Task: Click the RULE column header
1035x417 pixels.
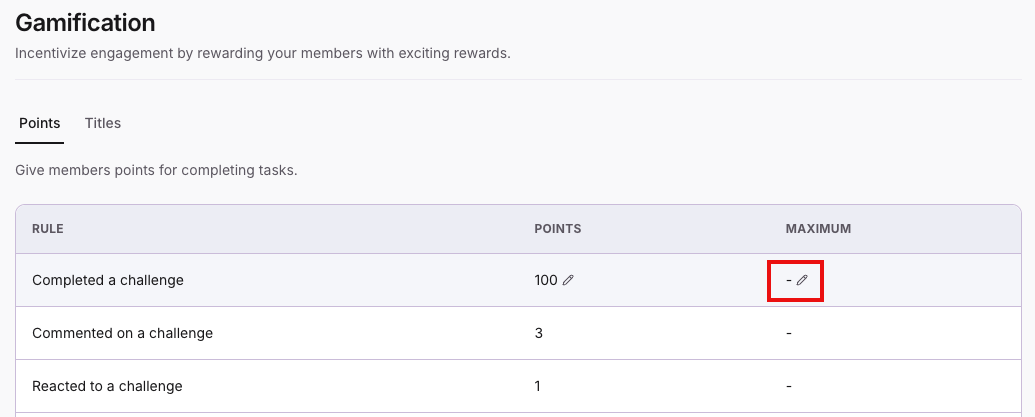Action: tap(48, 229)
